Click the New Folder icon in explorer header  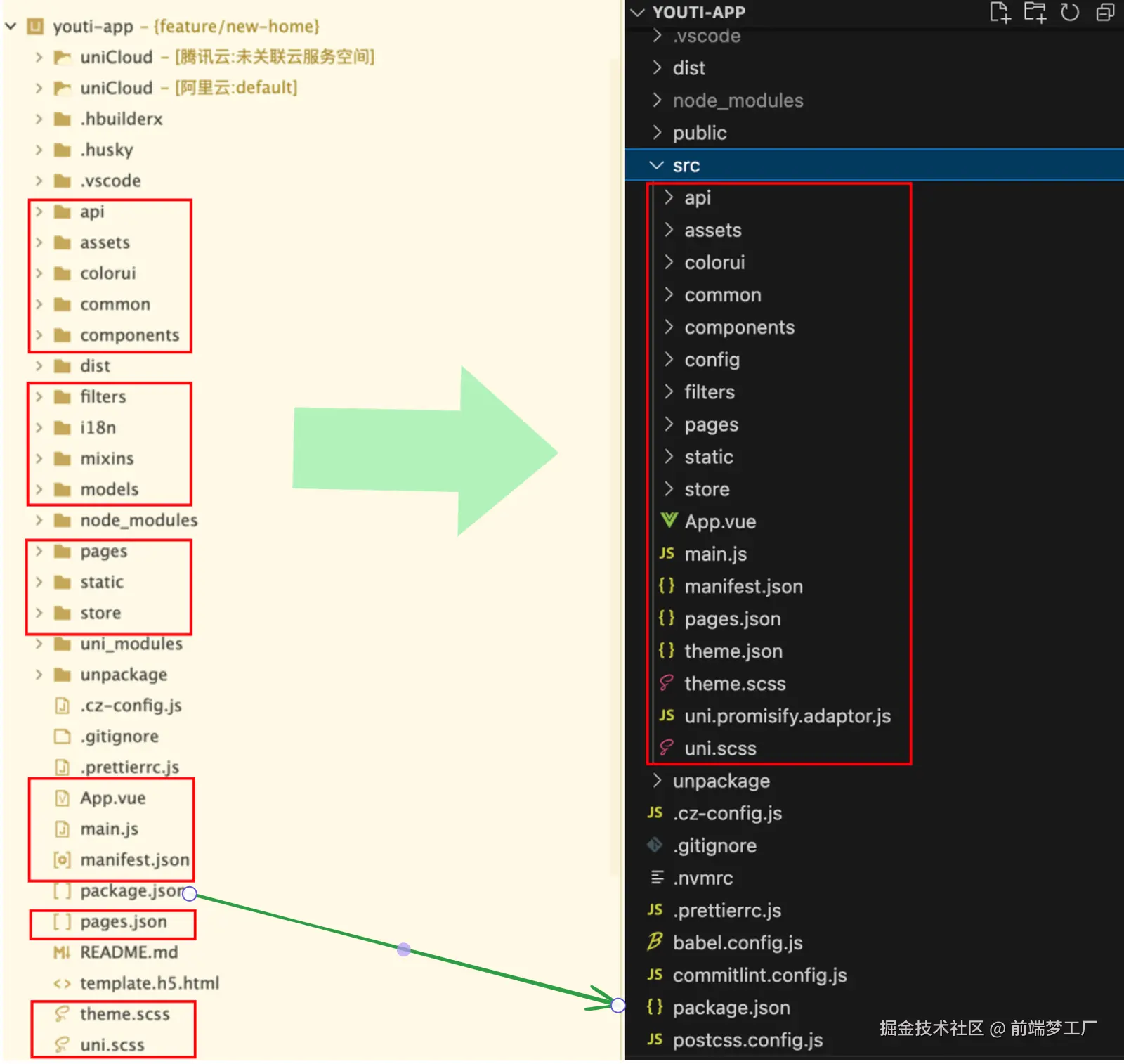pos(1035,13)
